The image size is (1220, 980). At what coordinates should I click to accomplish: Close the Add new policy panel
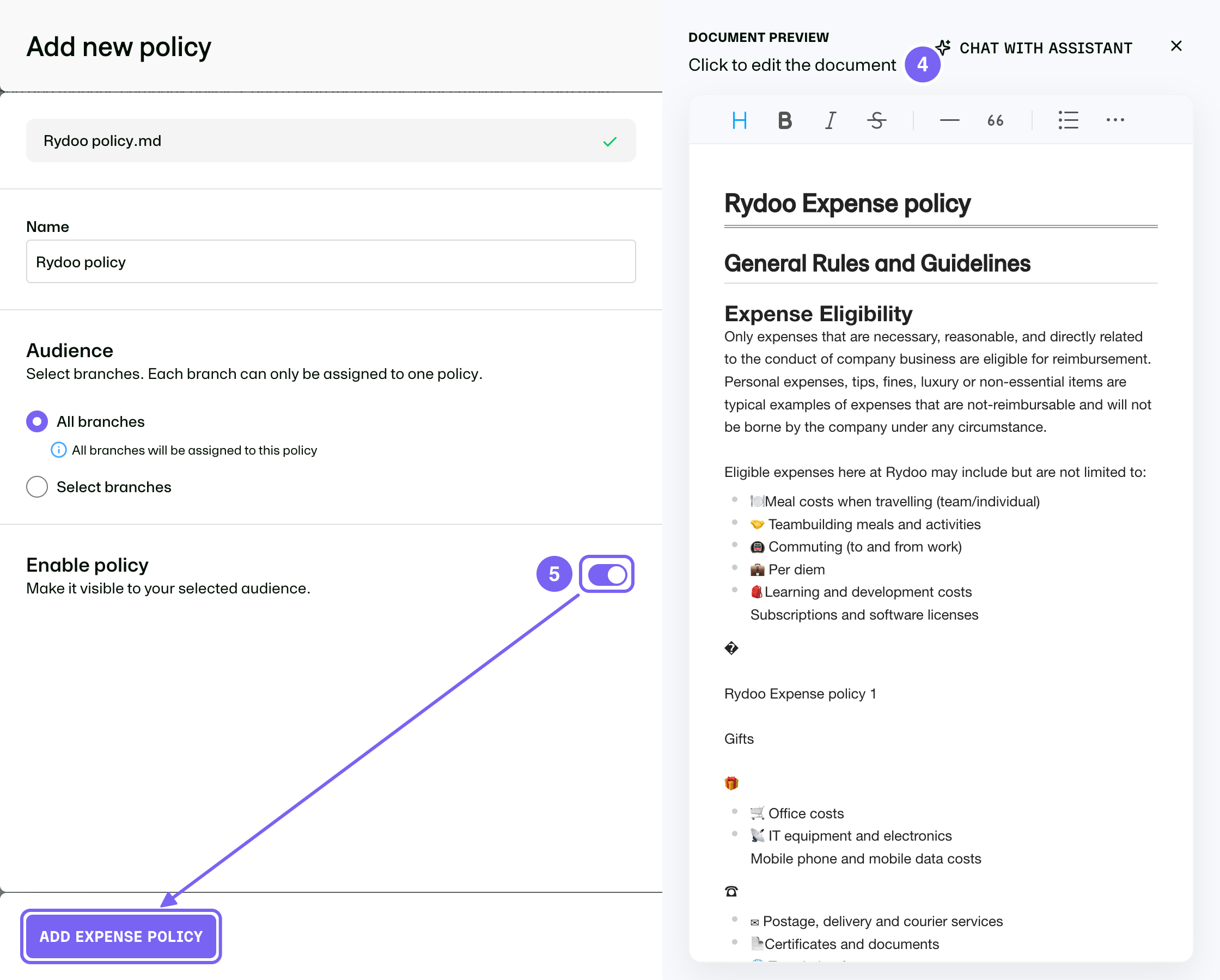(x=1176, y=46)
